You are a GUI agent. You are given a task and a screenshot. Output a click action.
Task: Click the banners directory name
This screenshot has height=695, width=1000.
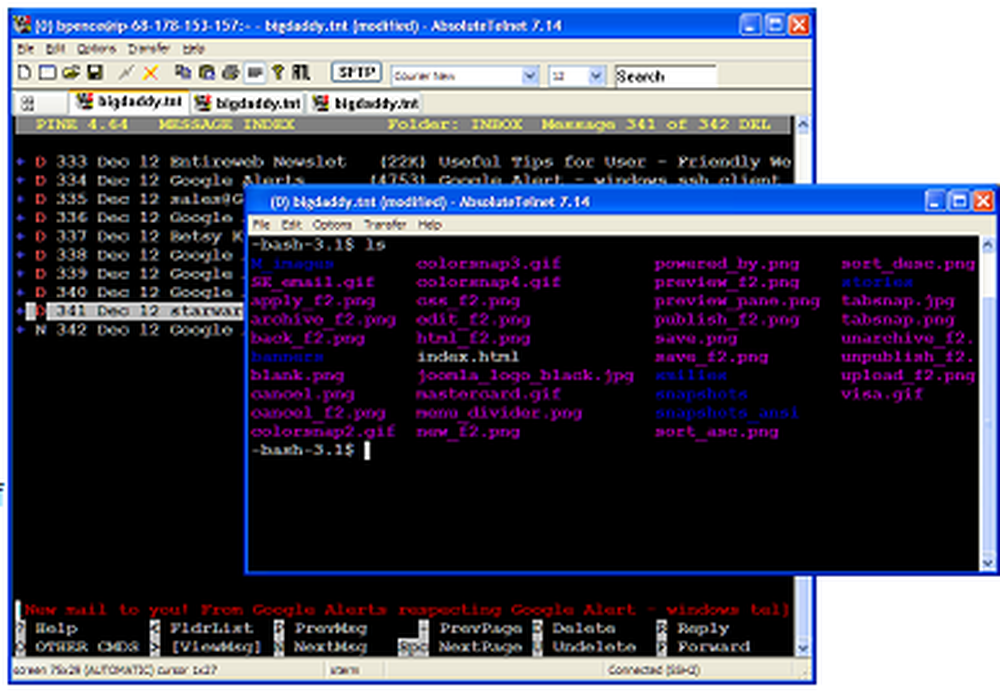click(287, 356)
